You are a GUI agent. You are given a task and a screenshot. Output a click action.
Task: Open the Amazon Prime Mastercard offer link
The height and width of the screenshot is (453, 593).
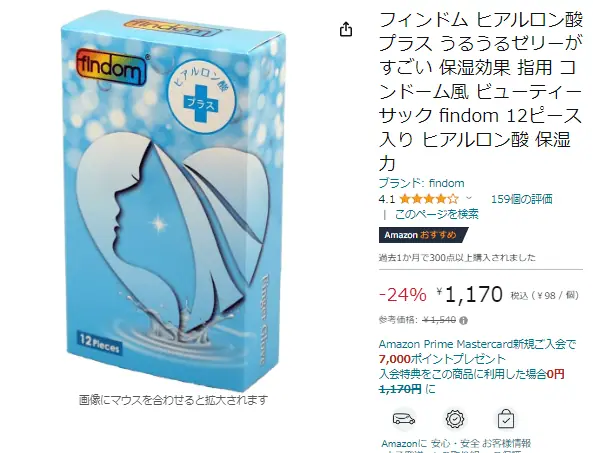[477, 344]
